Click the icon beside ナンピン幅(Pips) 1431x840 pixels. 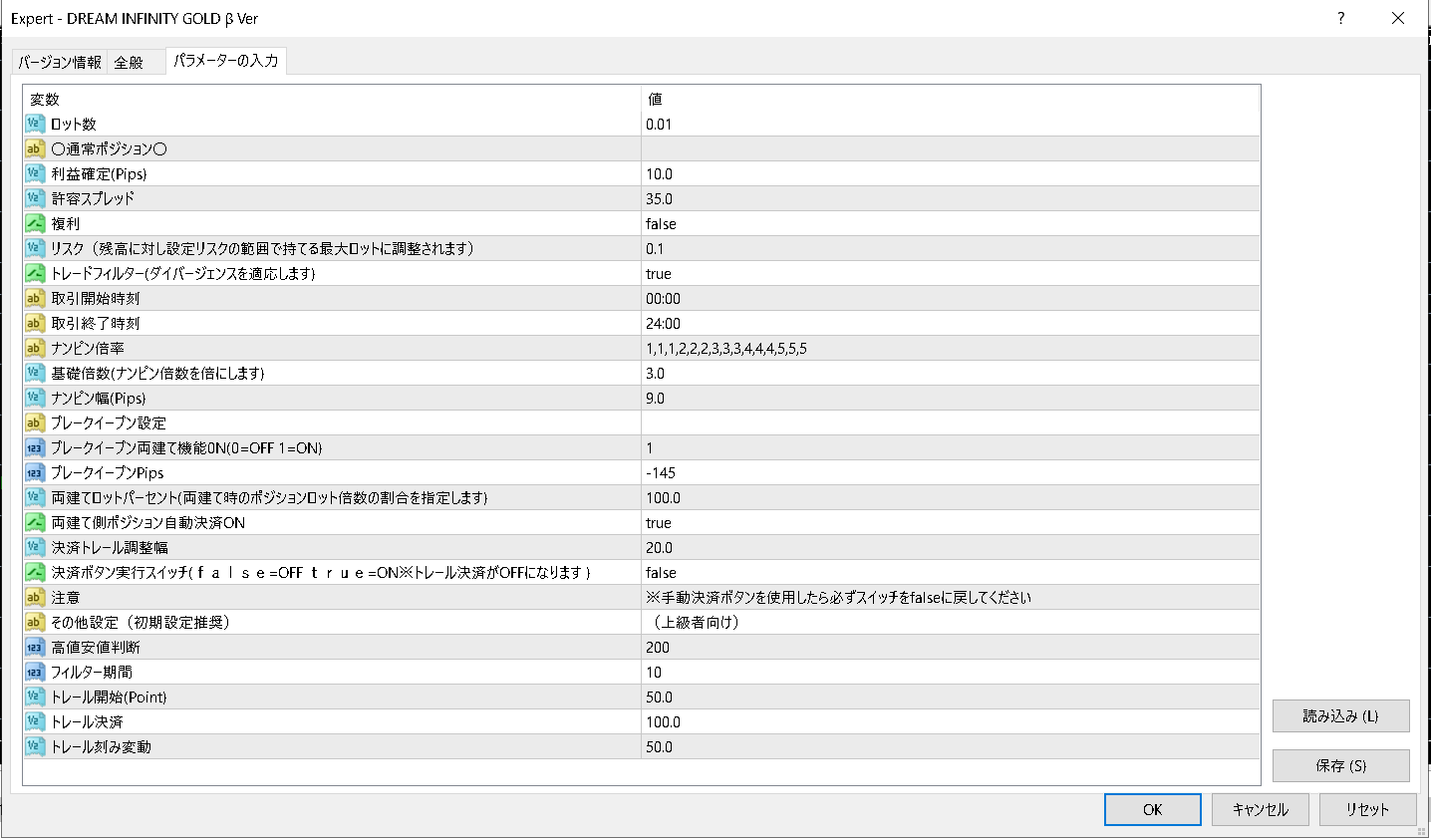(35, 398)
